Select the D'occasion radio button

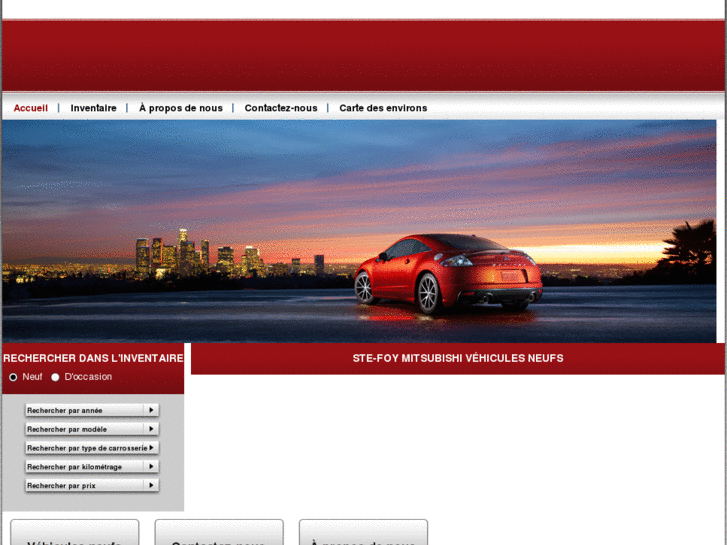tap(55, 377)
